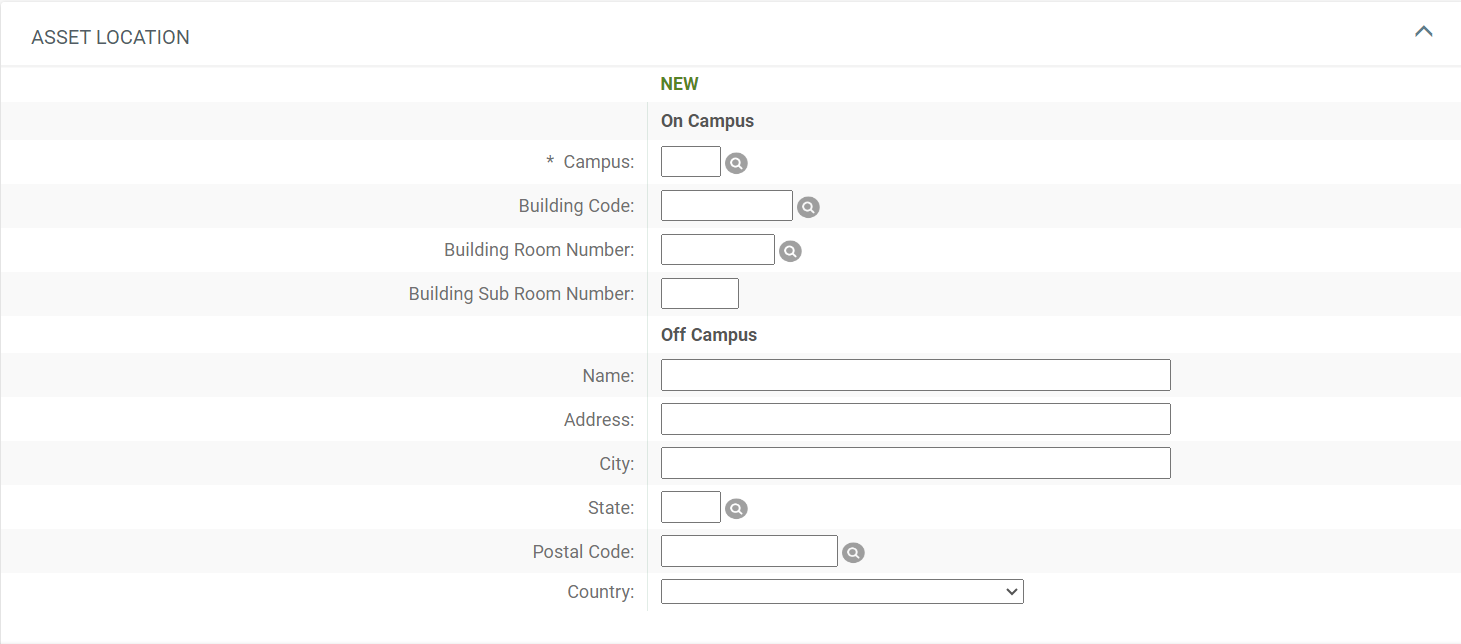The width and height of the screenshot is (1461, 644).
Task: Click the Building Sub Room Number field
Action: point(700,294)
